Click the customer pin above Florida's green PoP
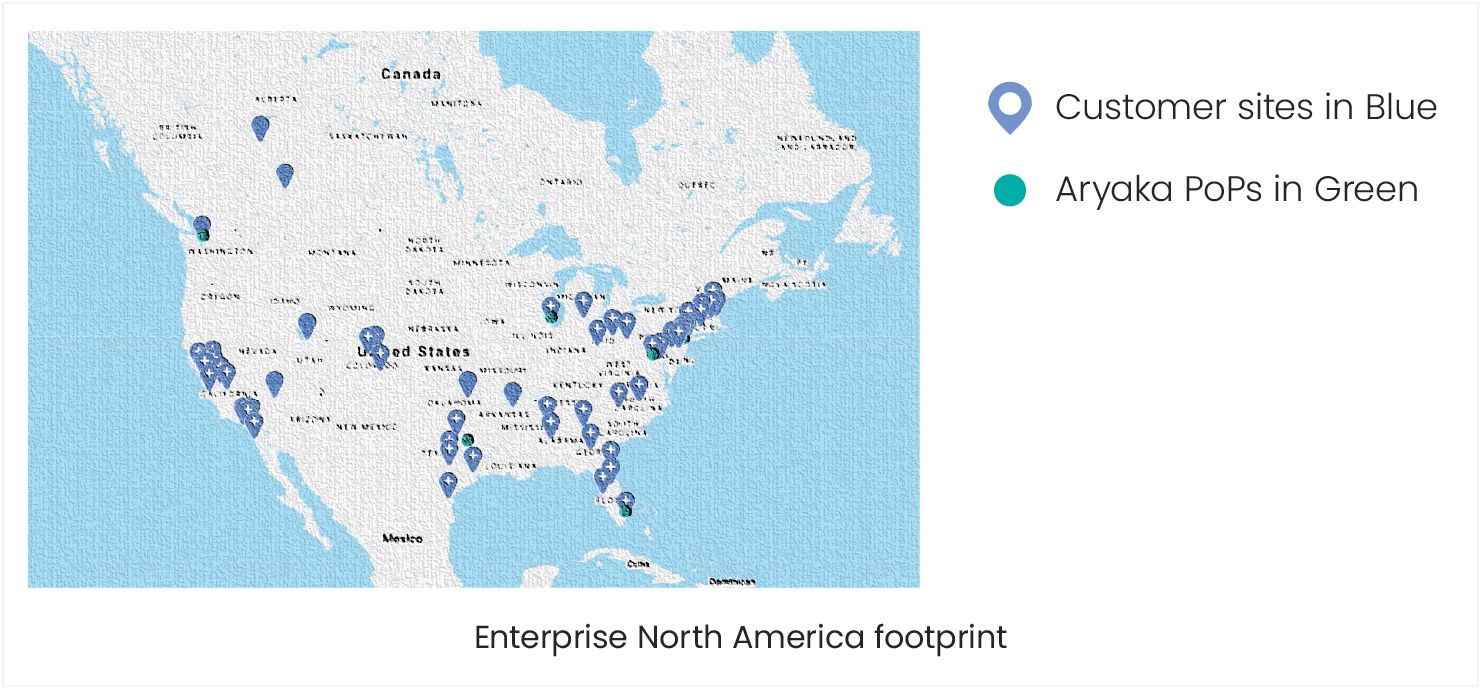 [x=625, y=499]
